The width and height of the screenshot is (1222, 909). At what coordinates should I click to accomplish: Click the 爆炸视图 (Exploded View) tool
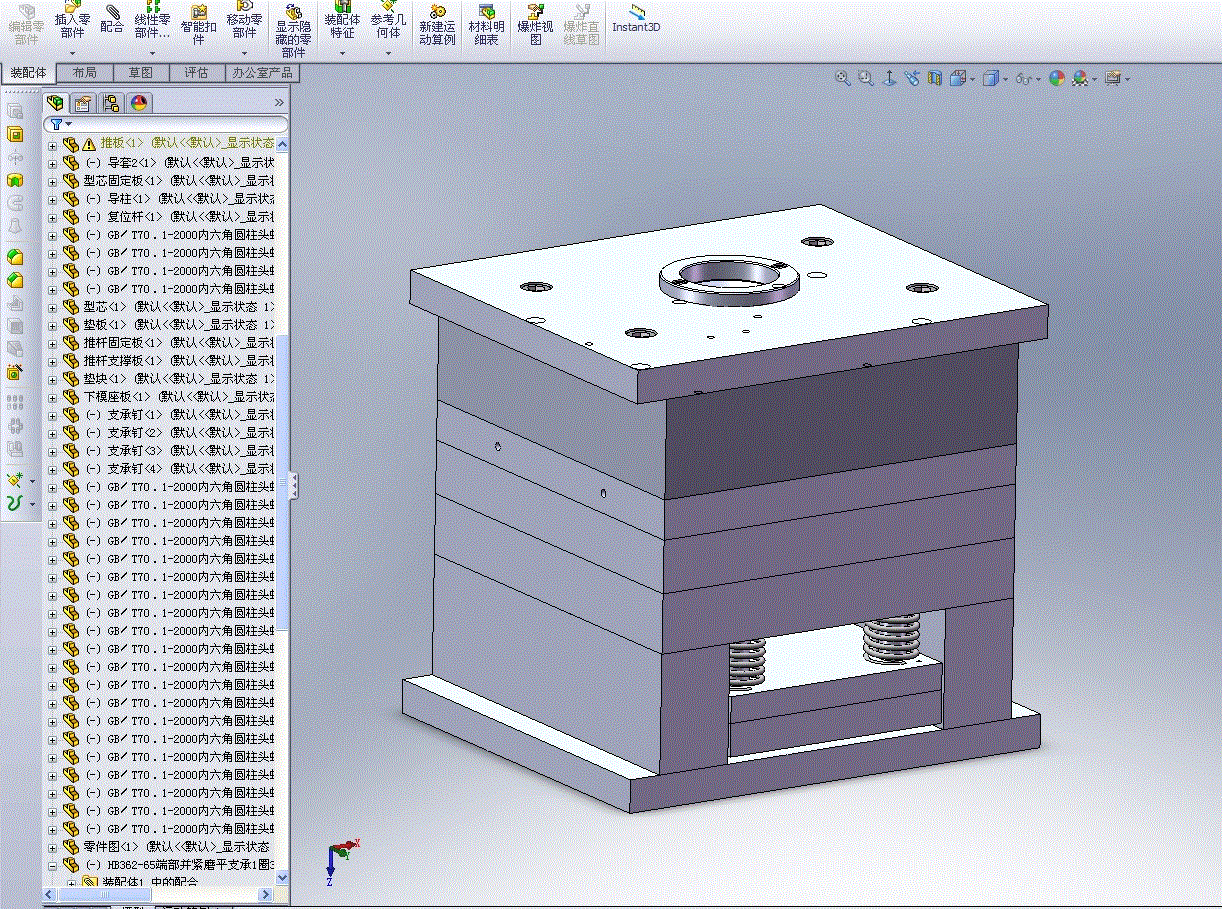[x=535, y=24]
